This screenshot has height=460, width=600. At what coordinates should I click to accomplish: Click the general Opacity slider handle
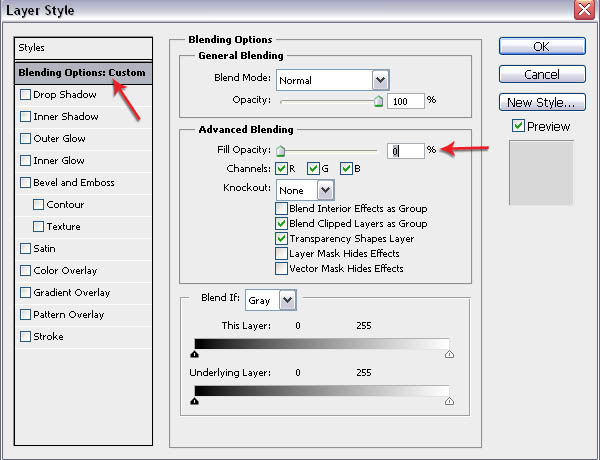378,101
